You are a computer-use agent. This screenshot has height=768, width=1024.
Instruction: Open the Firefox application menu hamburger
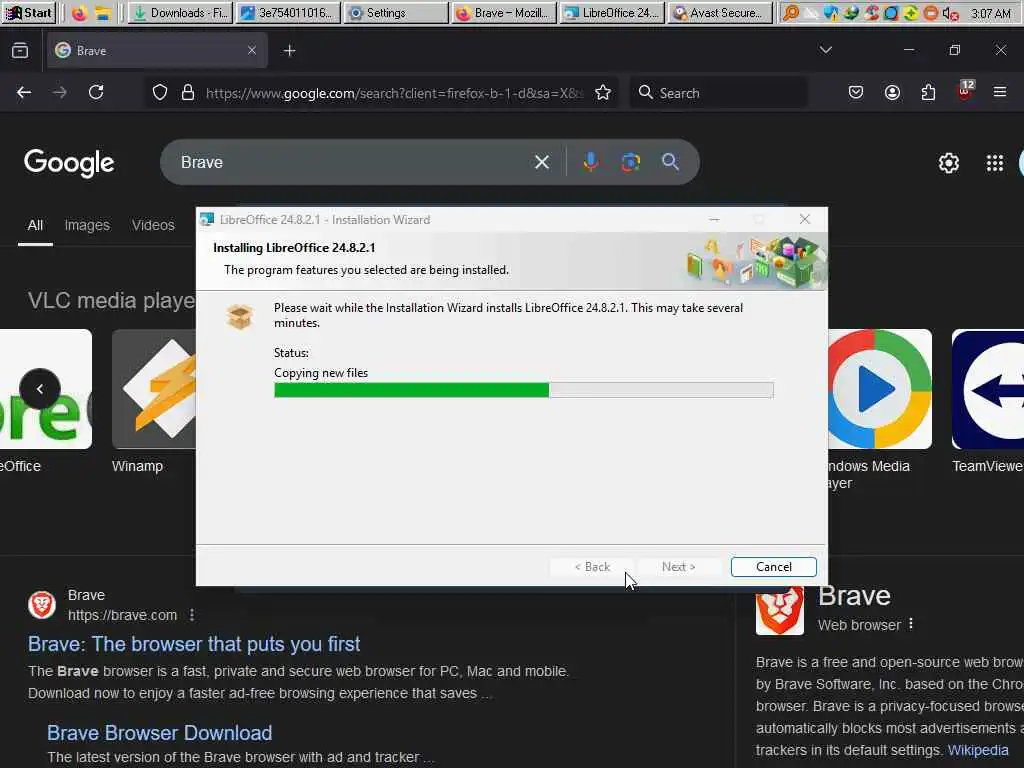click(1000, 92)
